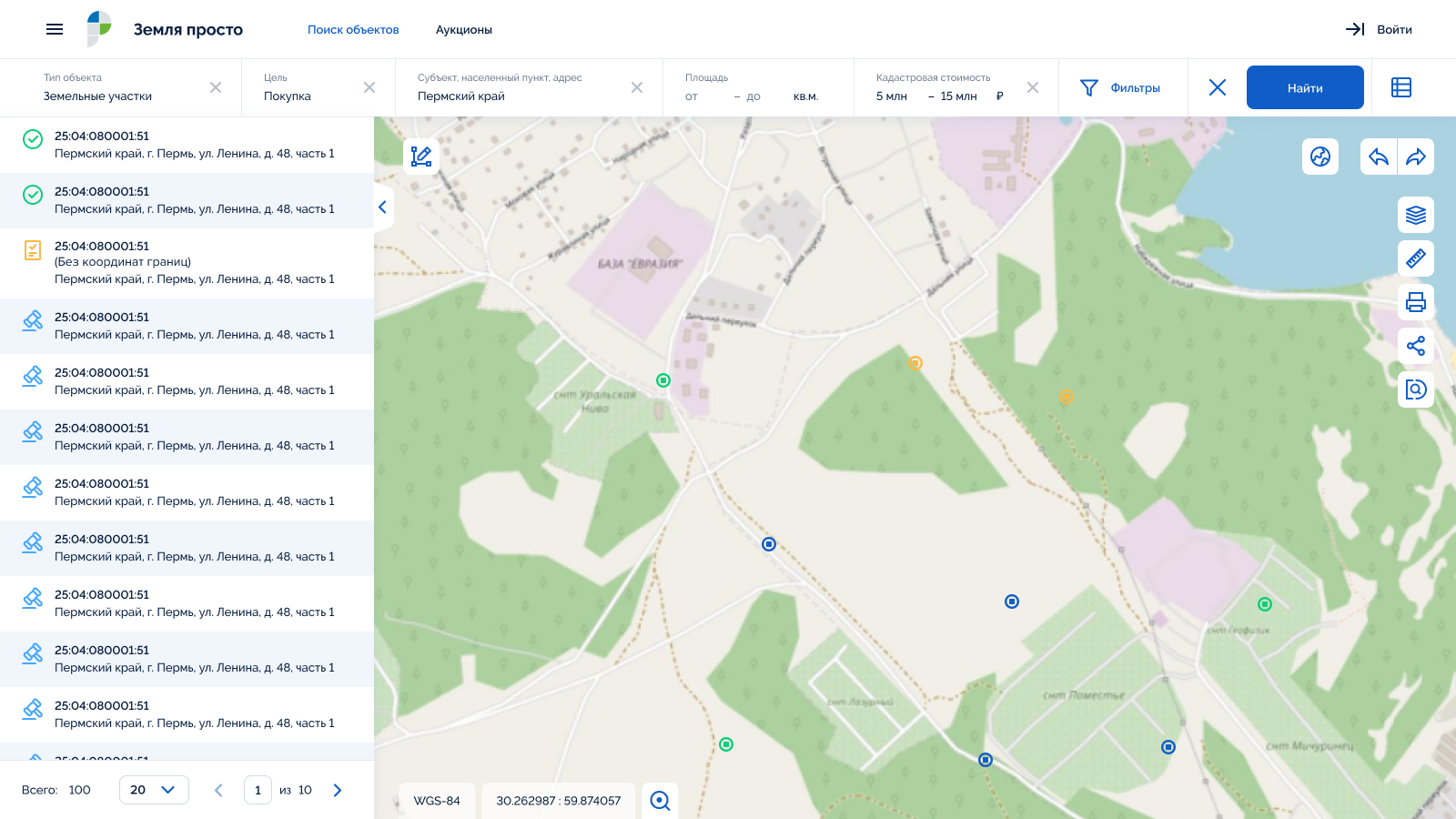Clear the Кадастровая стоимость range
The image size is (1456, 819).
1033,87
